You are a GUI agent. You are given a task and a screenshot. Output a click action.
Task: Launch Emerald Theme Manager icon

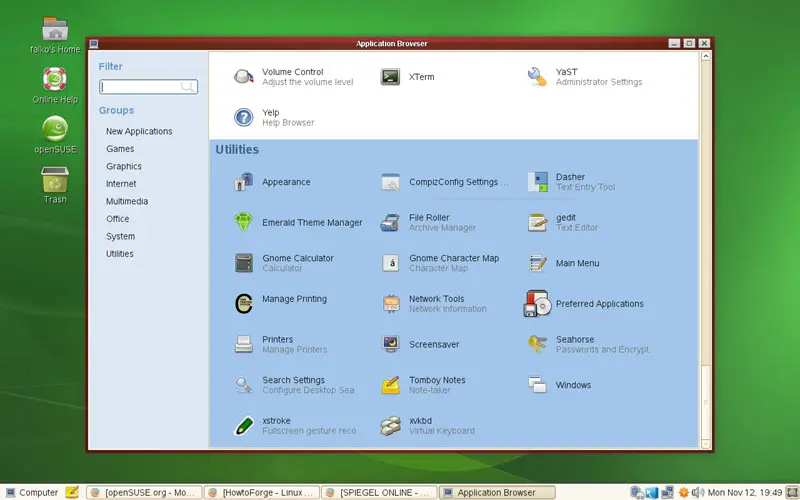tap(243, 222)
